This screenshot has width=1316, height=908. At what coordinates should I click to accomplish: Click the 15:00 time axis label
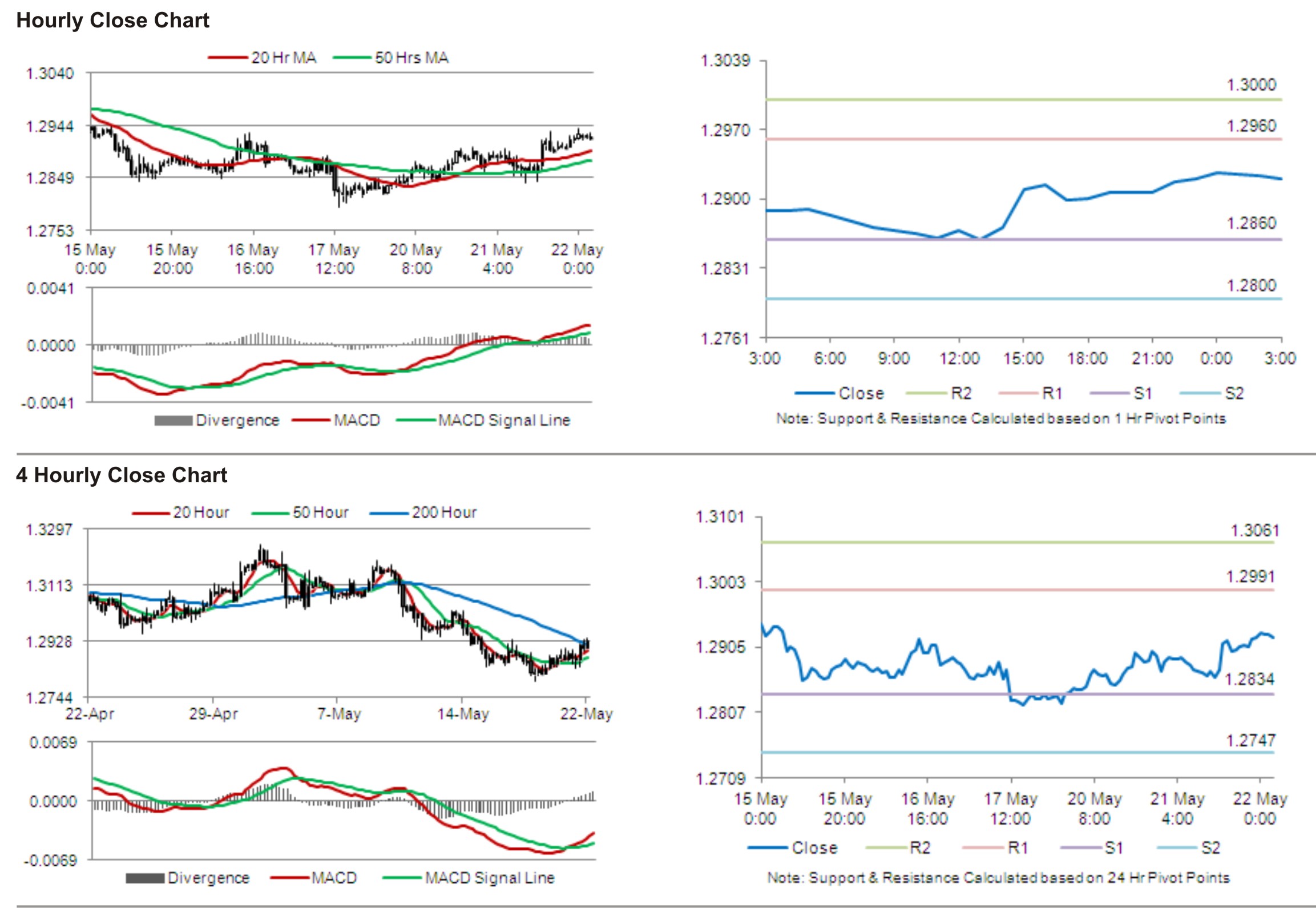tap(1023, 358)
